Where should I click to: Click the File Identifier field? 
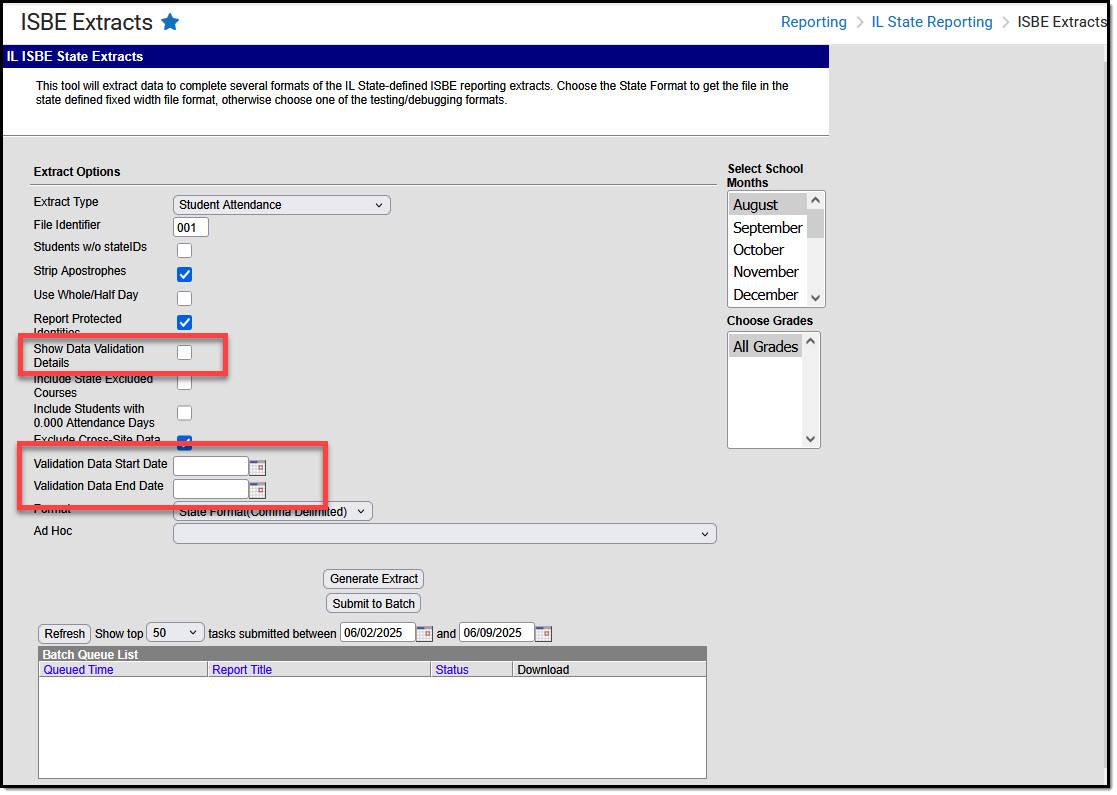(x=191, y=227)
